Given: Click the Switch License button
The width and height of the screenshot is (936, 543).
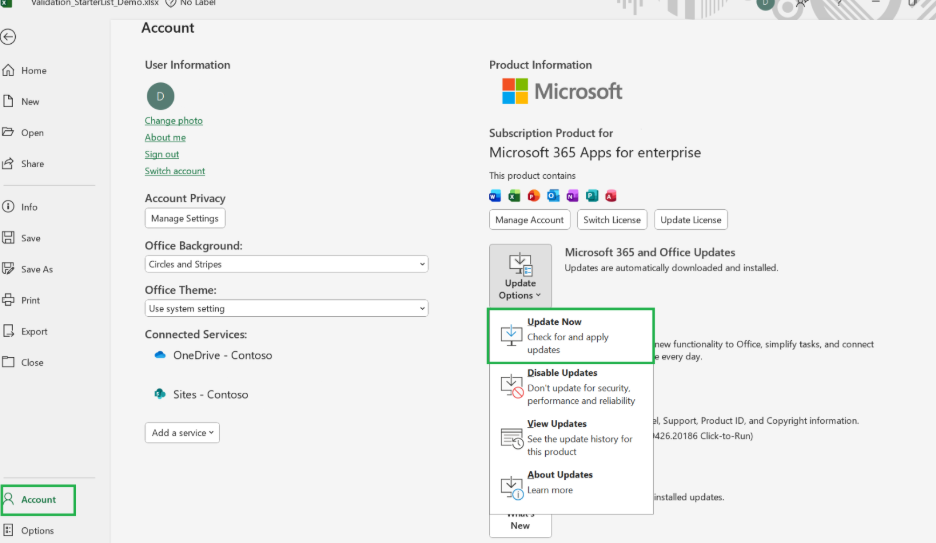Looking at the screenshot, I should click(612, 220).
